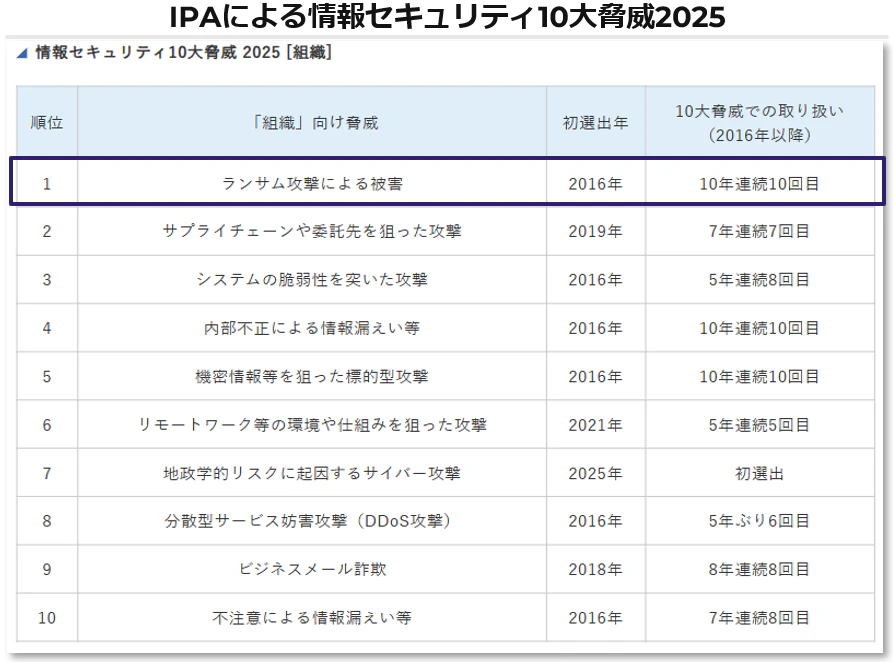Click the slide title IPAによる情報セキュリティ10大脅威2025
The width and height of the screenshot is (893, 662).
coord(447,17)
